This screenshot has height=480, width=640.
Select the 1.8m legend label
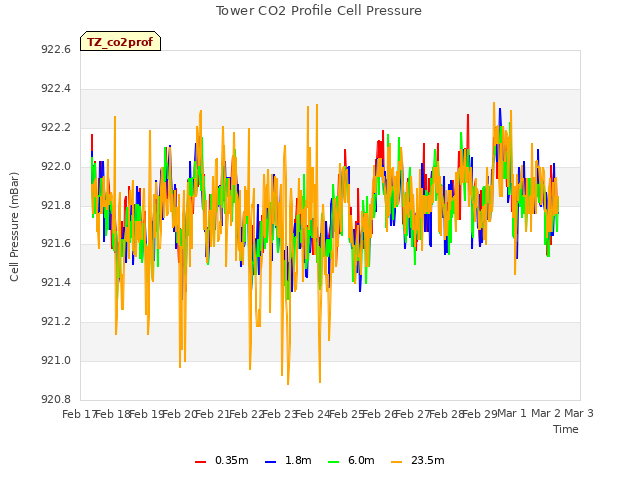[298, 460]
